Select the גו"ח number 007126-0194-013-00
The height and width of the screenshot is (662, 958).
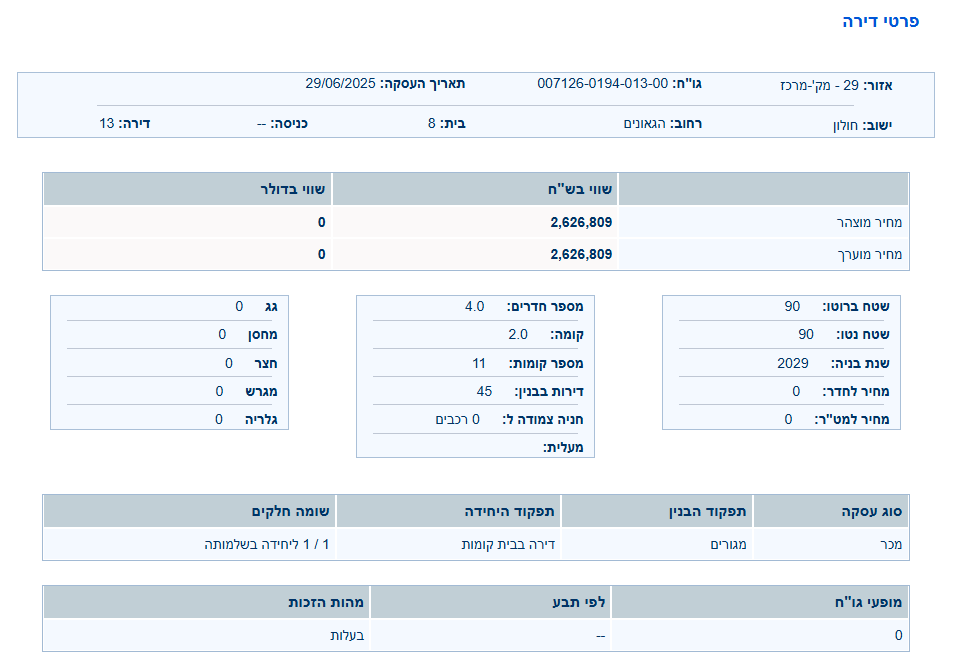tap(602, 84)
